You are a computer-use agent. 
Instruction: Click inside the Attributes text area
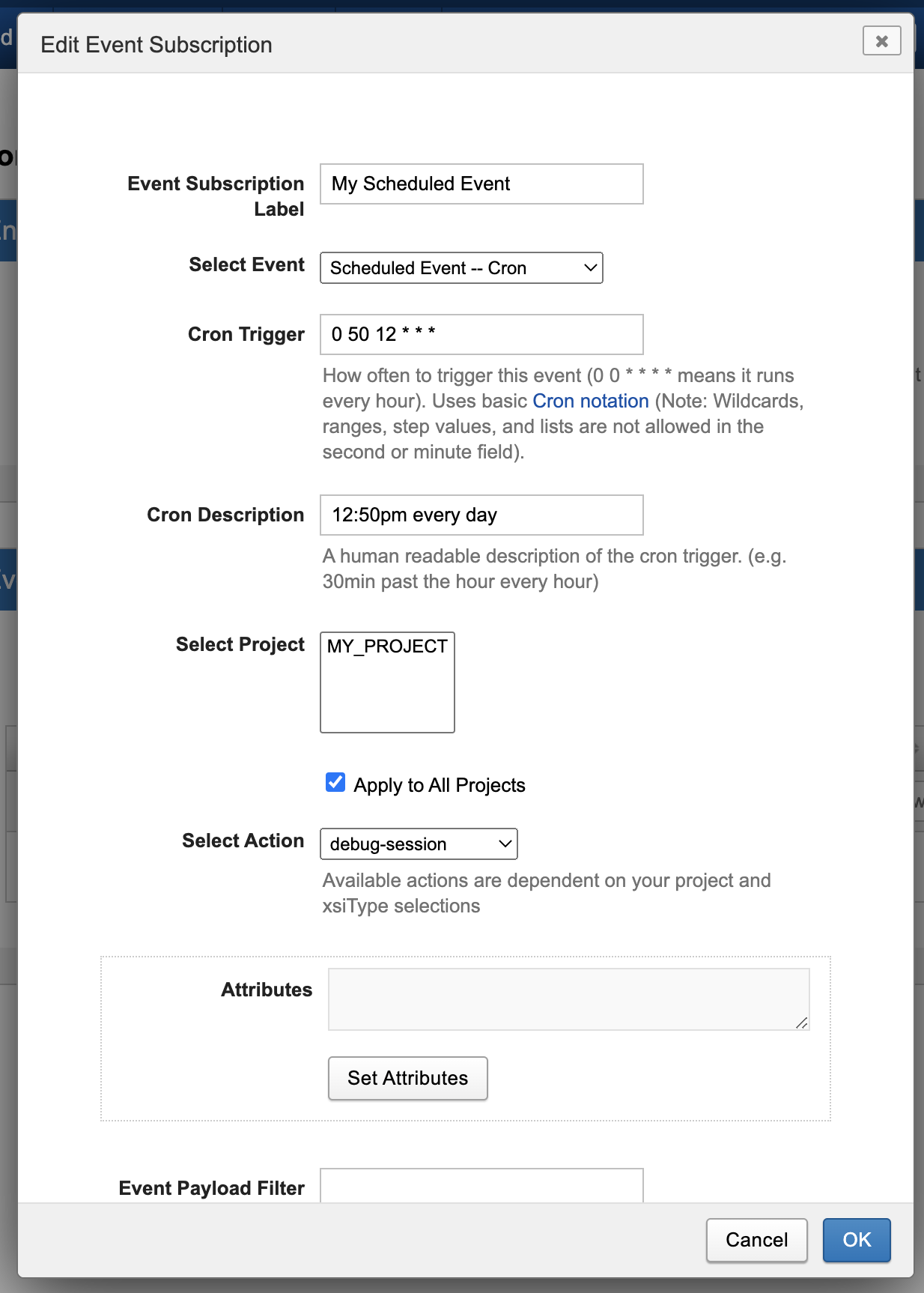point(568,999)
